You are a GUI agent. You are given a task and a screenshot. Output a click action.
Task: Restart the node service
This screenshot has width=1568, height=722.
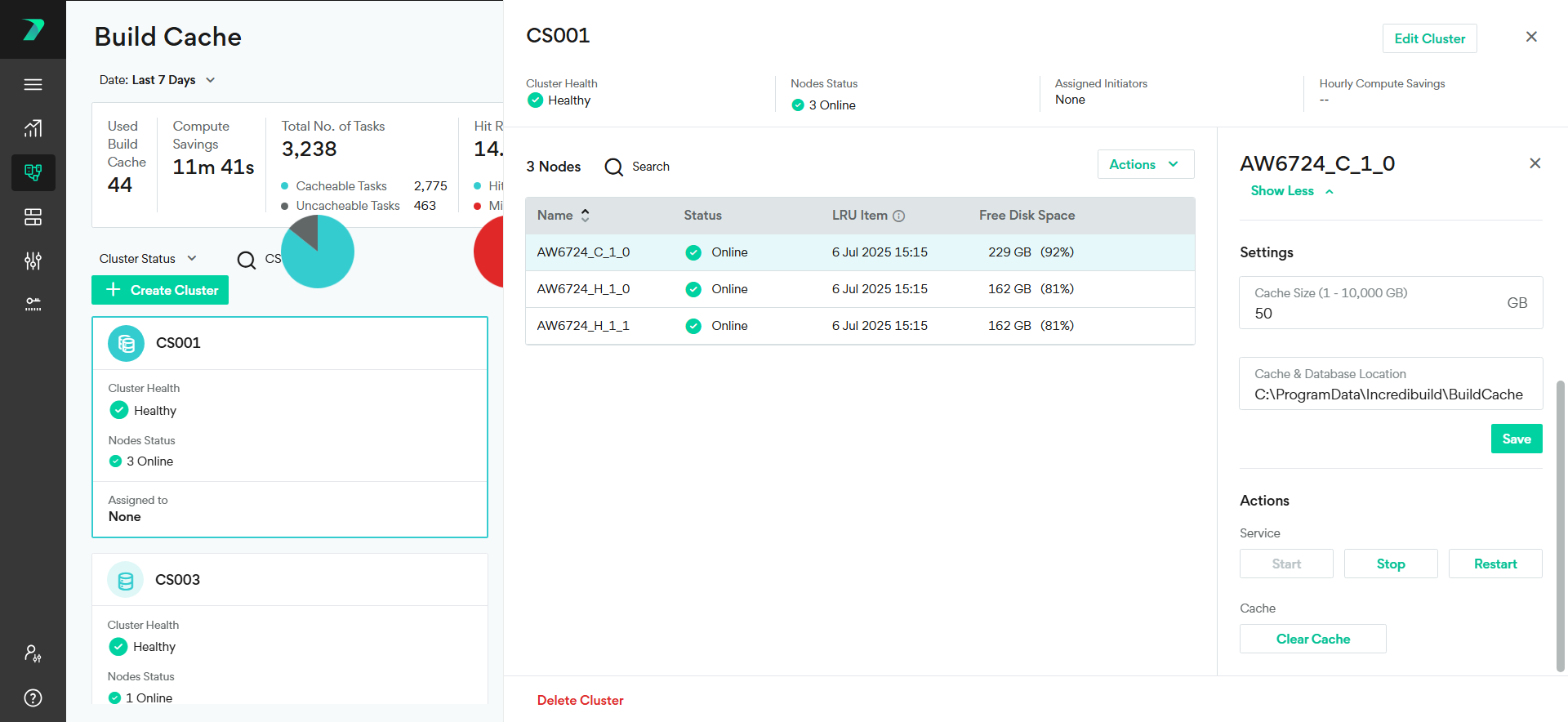point(1494,564)
